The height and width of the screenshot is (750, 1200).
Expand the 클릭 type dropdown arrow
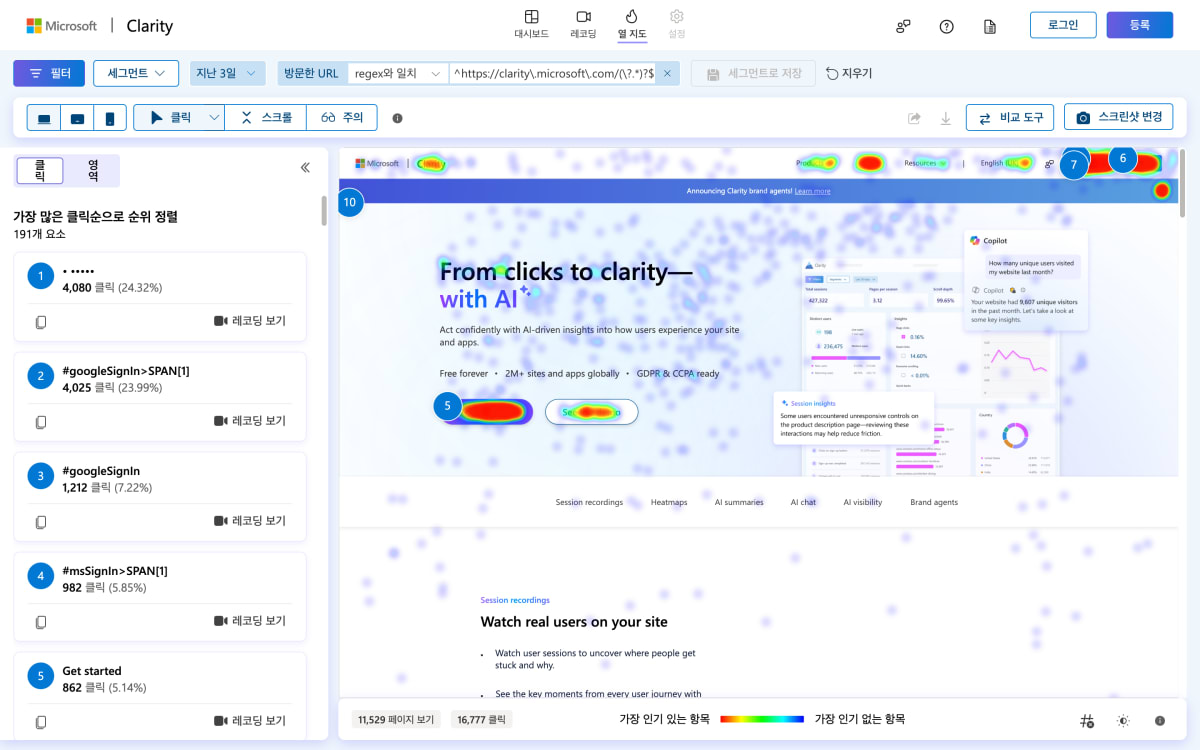215,118
